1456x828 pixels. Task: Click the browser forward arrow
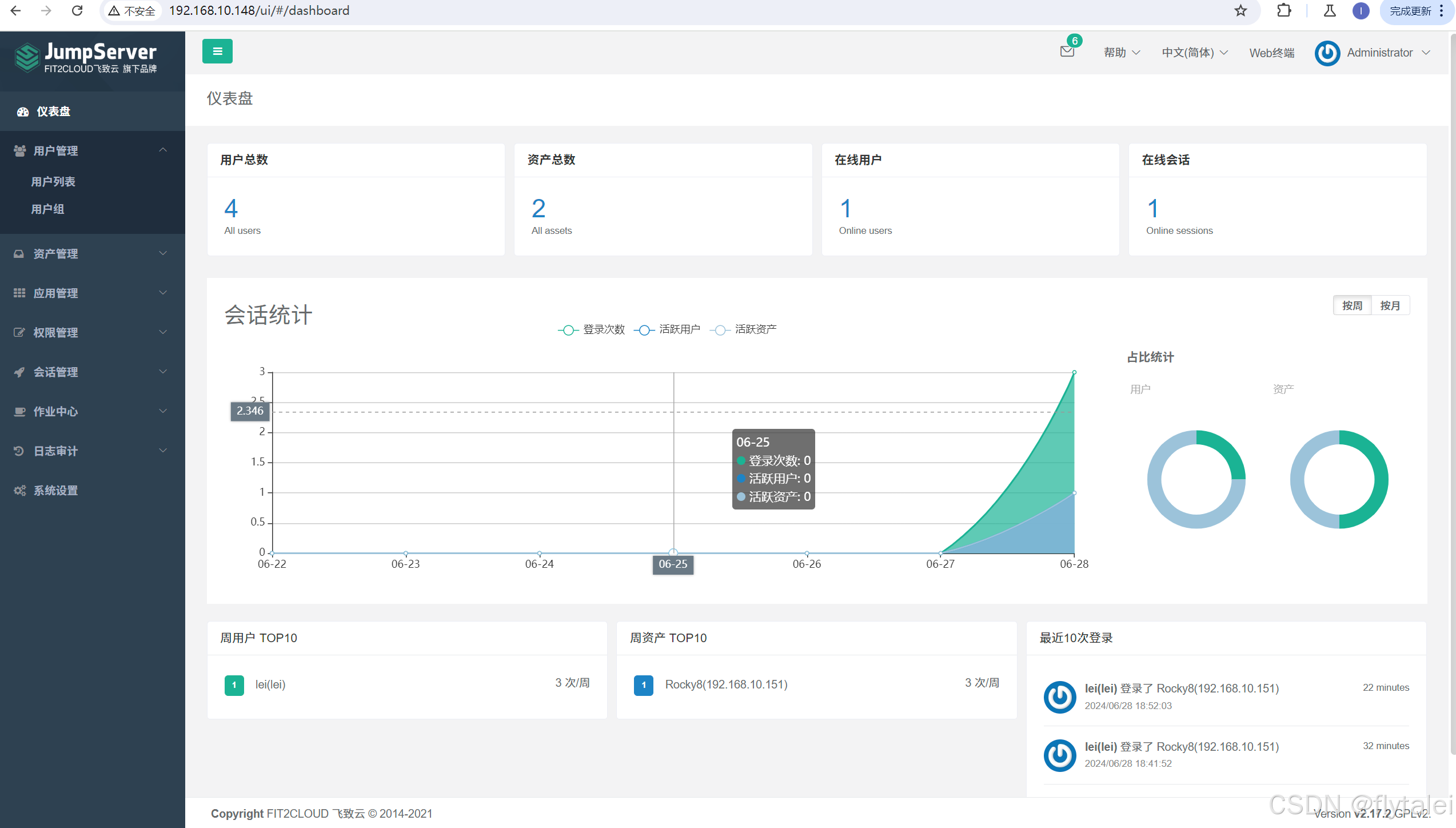tap(46, 11)
